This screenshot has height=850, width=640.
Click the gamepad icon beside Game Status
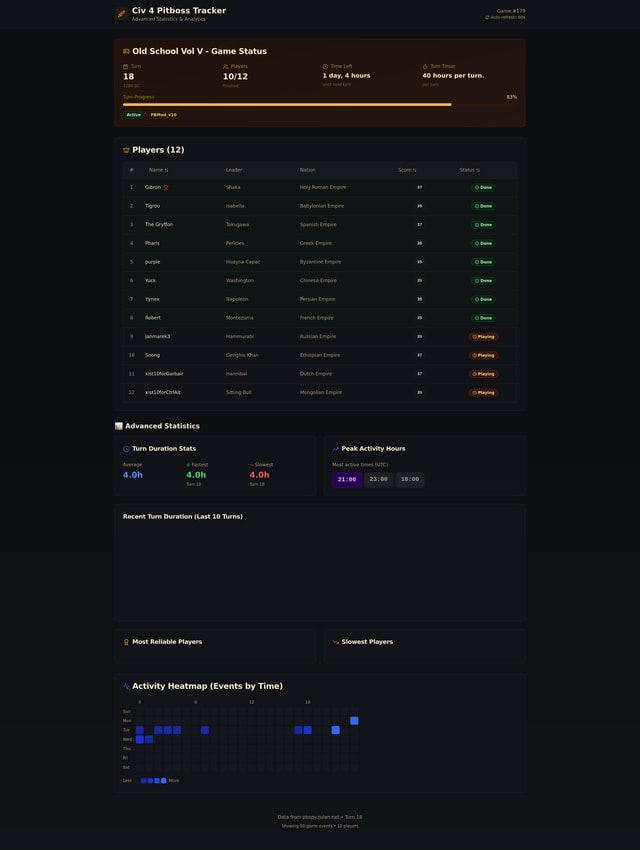(126, 51)
